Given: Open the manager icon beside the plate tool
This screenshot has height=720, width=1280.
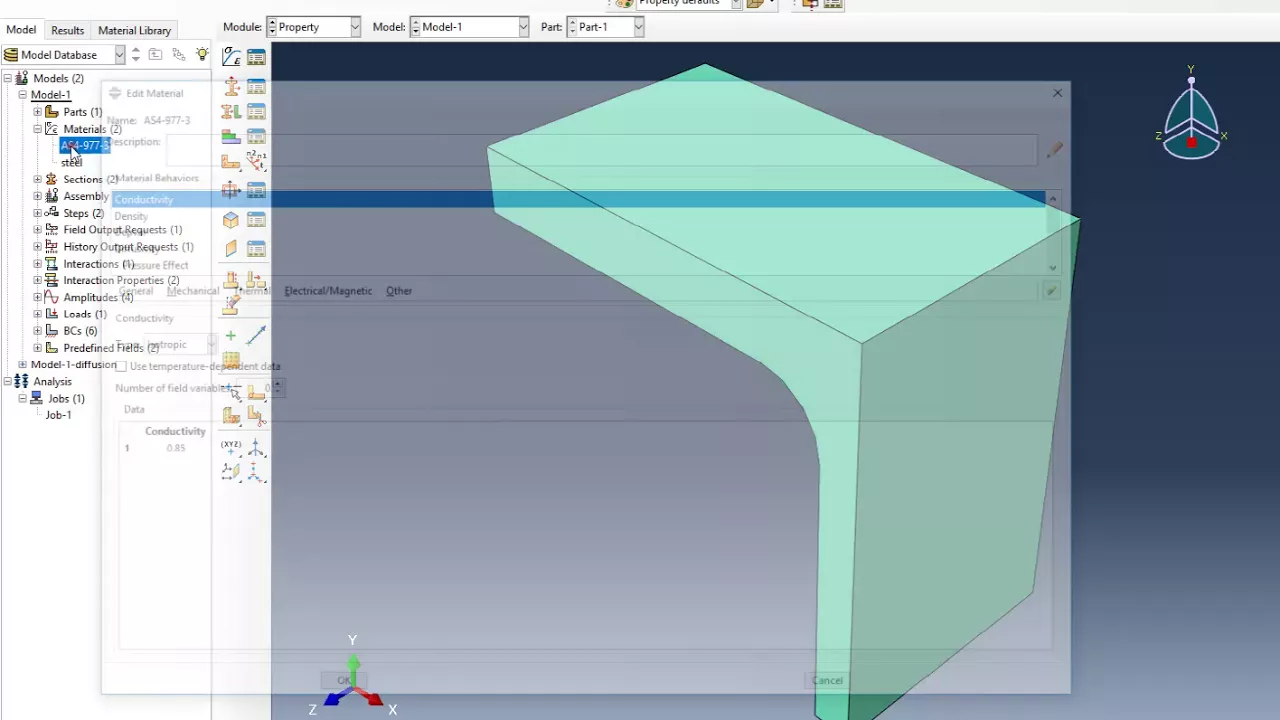Looking at the screenshot, I should pyautogui.click(x=256, y=248).
